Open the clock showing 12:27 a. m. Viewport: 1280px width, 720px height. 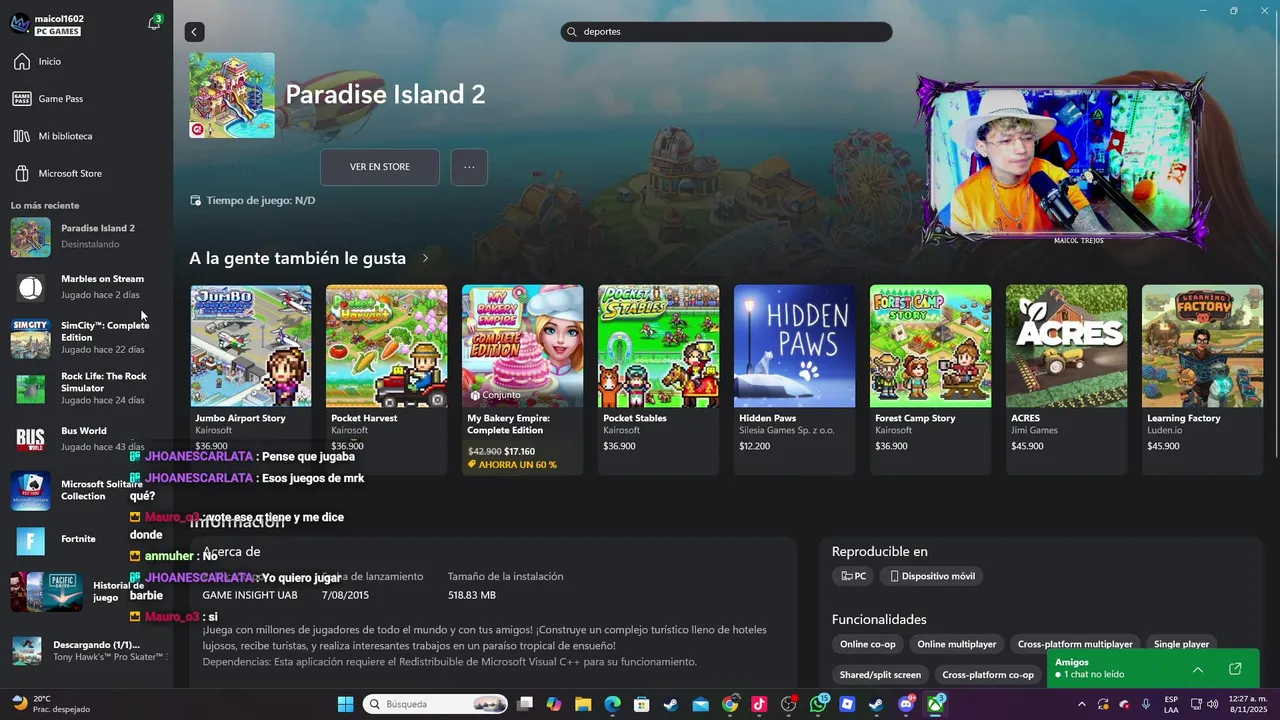tap(1248, 704)
